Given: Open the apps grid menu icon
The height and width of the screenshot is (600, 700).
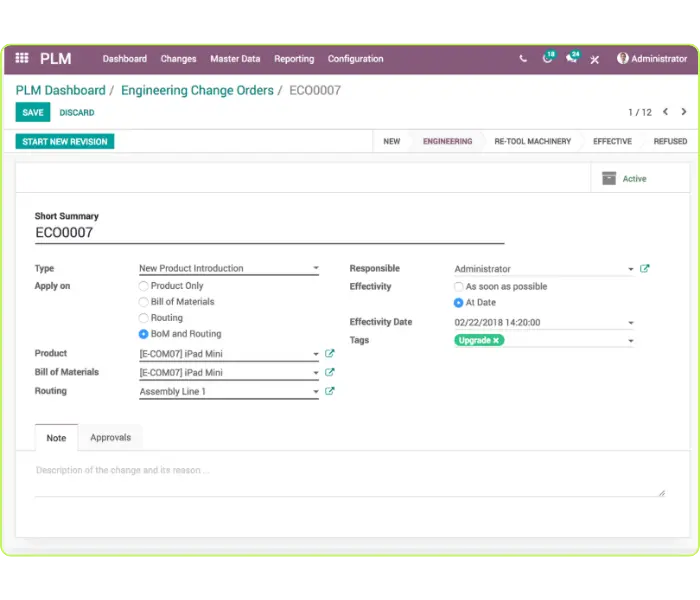Looking at the screenshot, I should coord(22,58).
